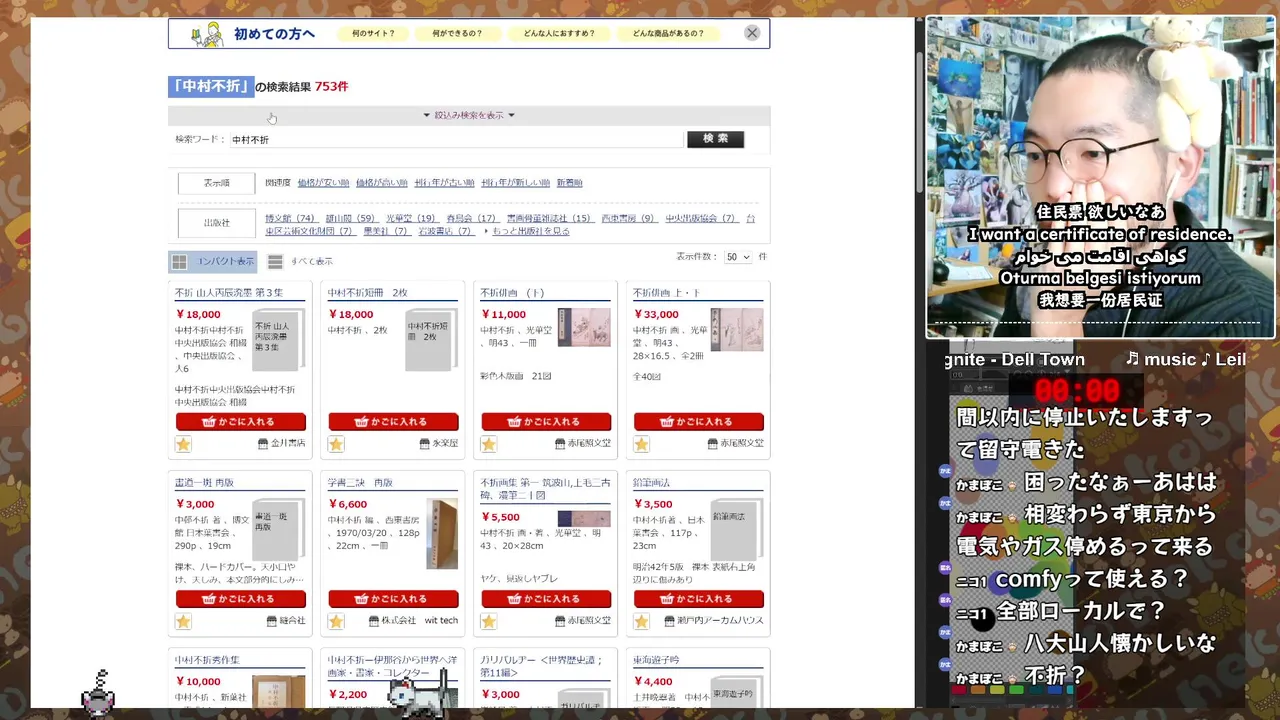
Task: Open 赤尾照文堂 store on ¥11,000 card
Action: [x=583, y=443]
